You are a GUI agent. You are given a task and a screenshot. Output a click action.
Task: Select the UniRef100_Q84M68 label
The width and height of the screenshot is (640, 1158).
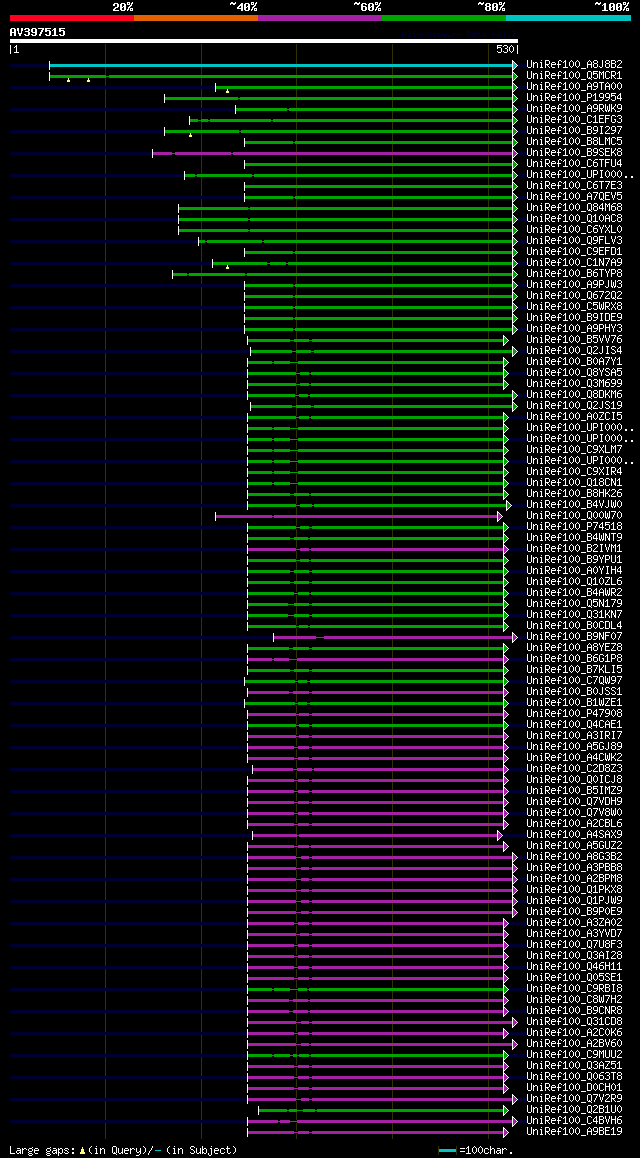pyautogui.click(x=574, y=208)
